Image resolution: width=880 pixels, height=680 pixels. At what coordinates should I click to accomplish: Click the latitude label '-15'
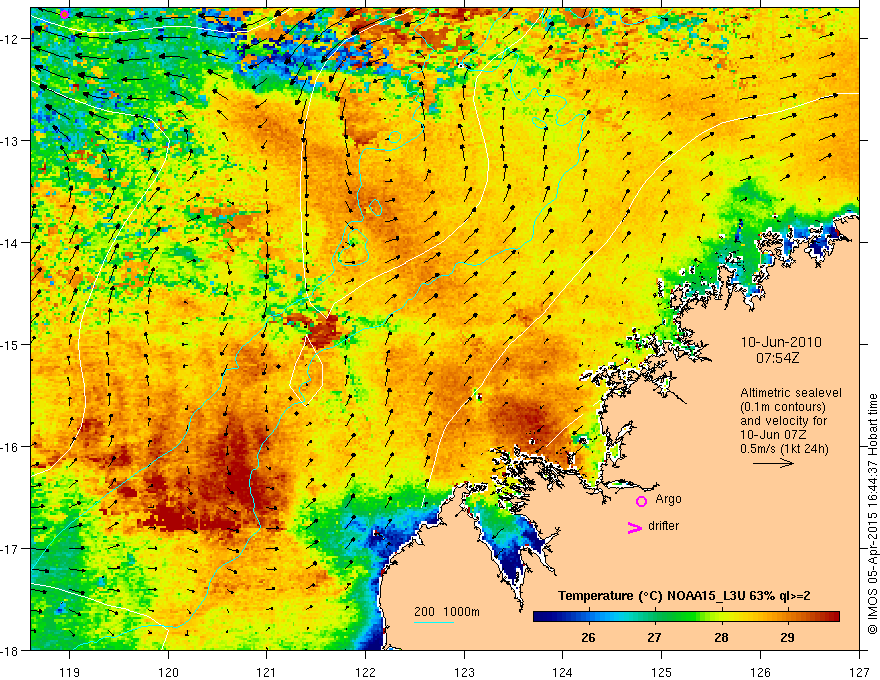pyautogui.click(x=11, y=344)
